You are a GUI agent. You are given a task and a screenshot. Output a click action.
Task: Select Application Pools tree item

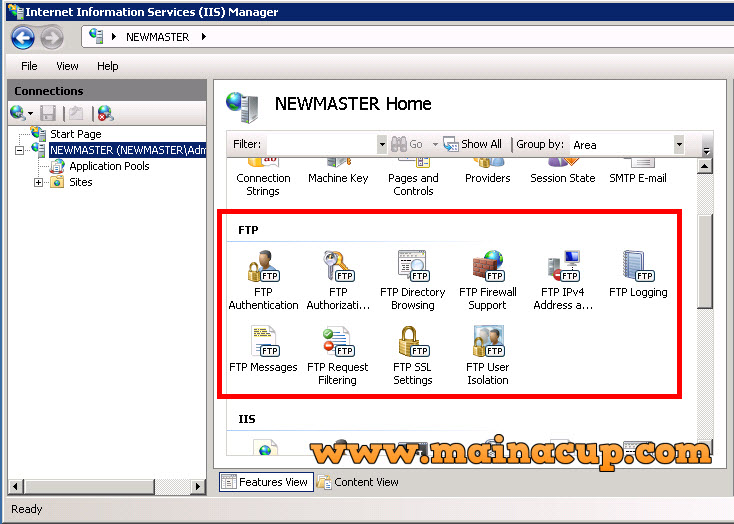point(109,166)
